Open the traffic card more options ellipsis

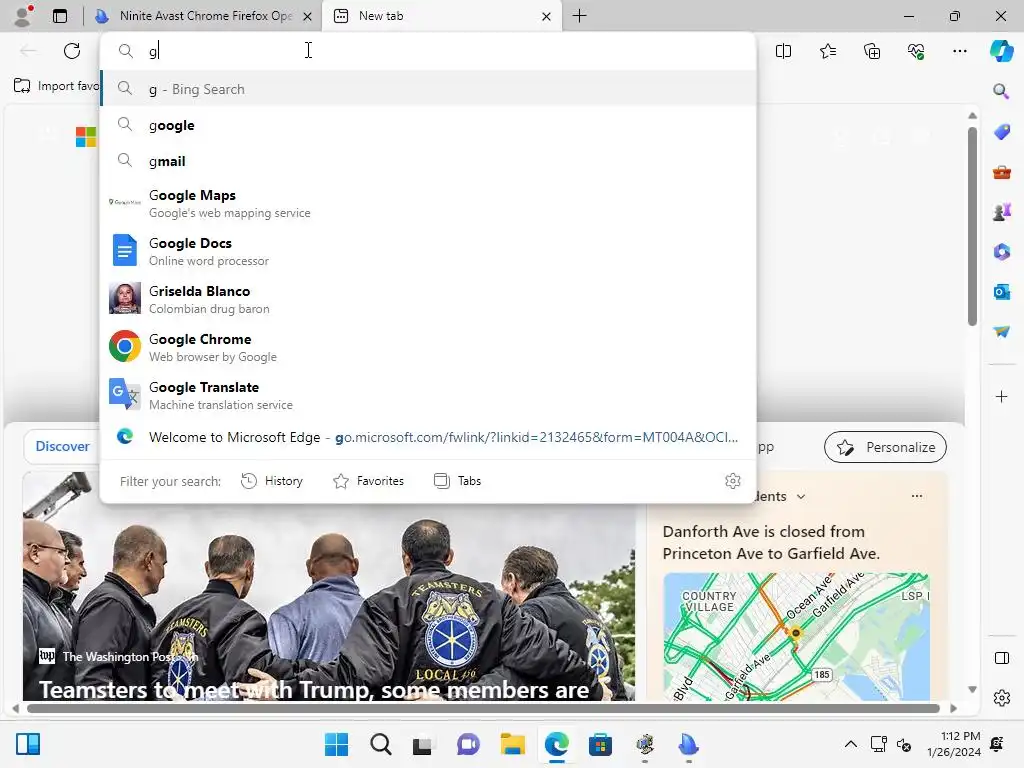pyautogui.click(x=917, y=496)
